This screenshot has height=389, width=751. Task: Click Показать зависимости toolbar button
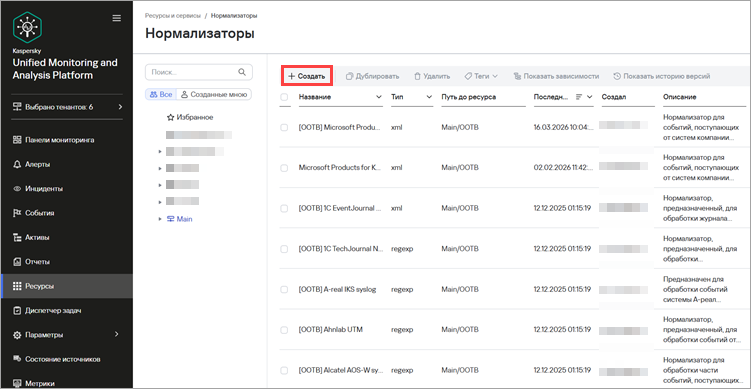click(x=556, y=76)
